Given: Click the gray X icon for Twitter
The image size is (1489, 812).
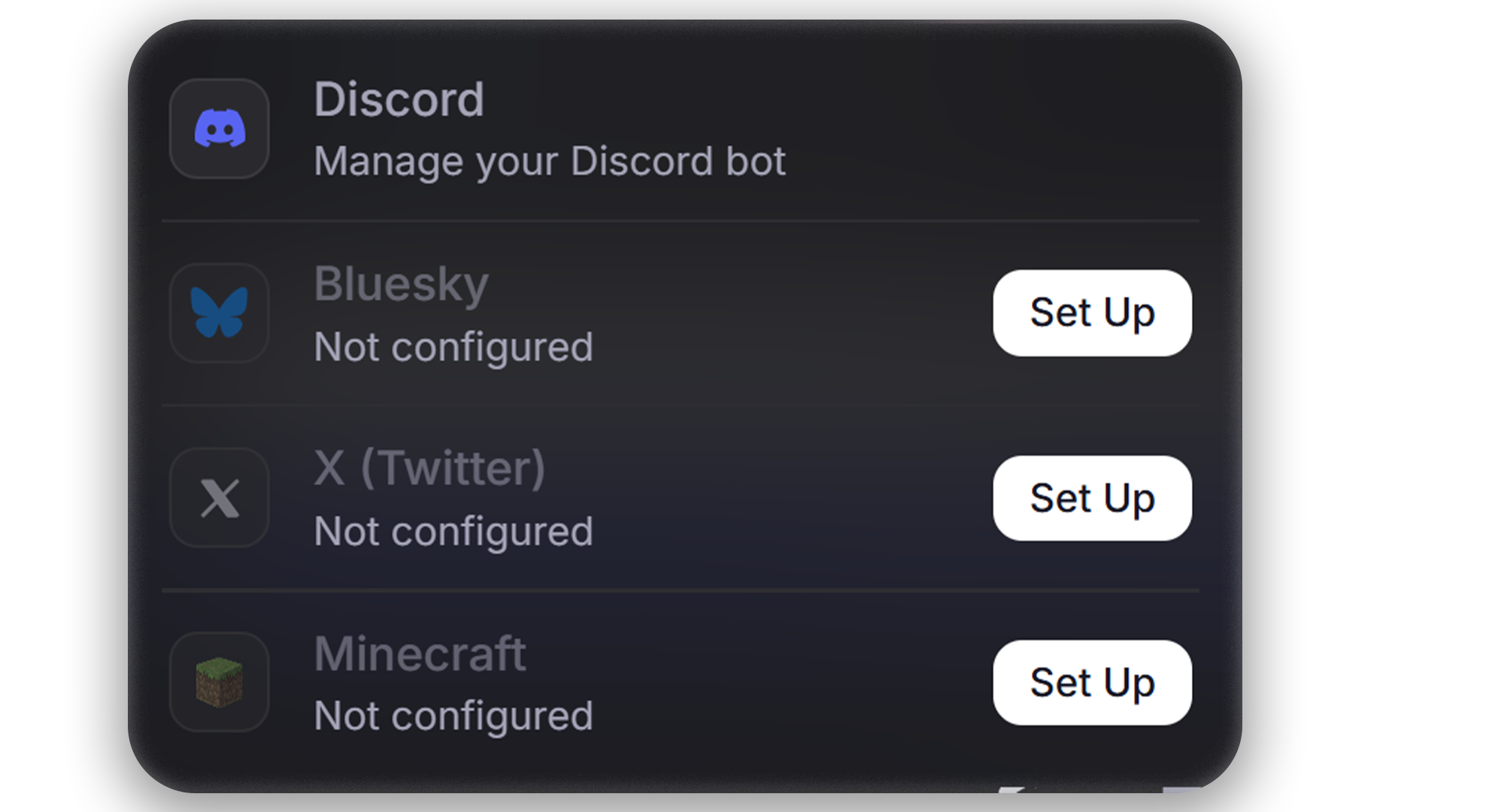Looking at the screenshot, I should click(219, 498).
